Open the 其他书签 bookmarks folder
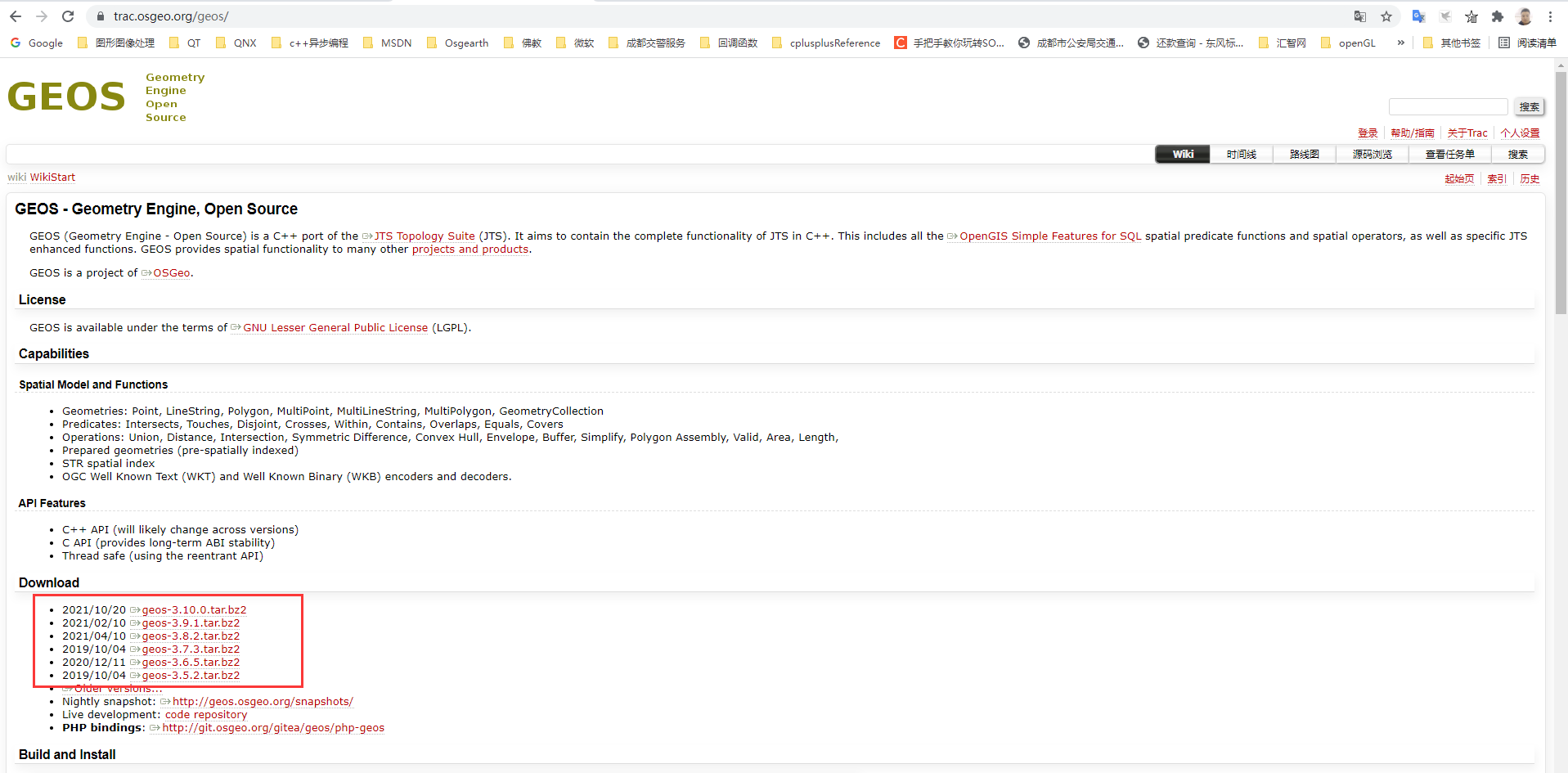 point(1452,43)
